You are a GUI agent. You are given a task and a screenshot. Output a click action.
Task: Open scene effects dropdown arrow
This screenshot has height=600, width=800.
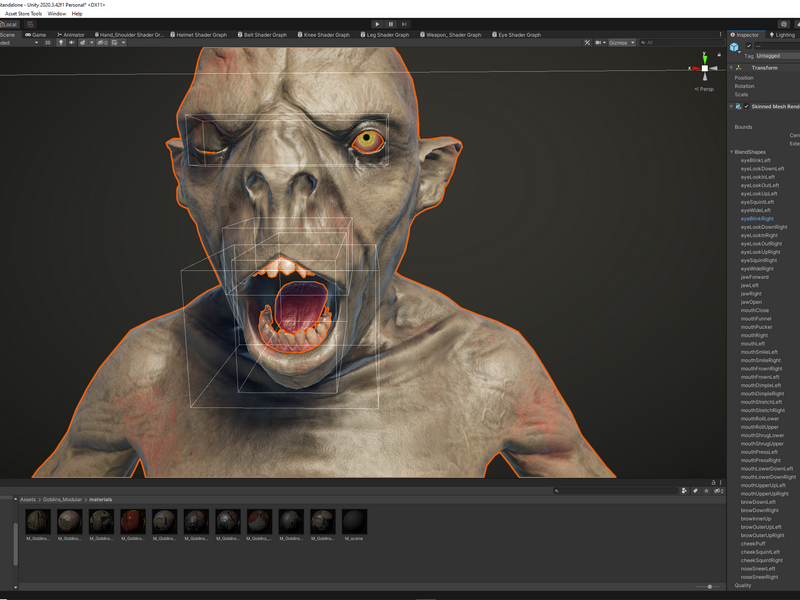(x=91, y=43)
